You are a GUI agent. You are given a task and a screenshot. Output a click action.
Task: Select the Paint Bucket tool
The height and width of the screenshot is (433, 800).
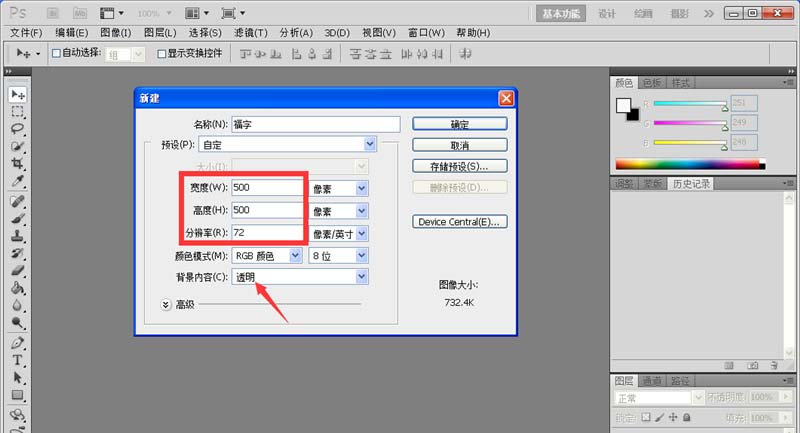(x=17, y=288)
